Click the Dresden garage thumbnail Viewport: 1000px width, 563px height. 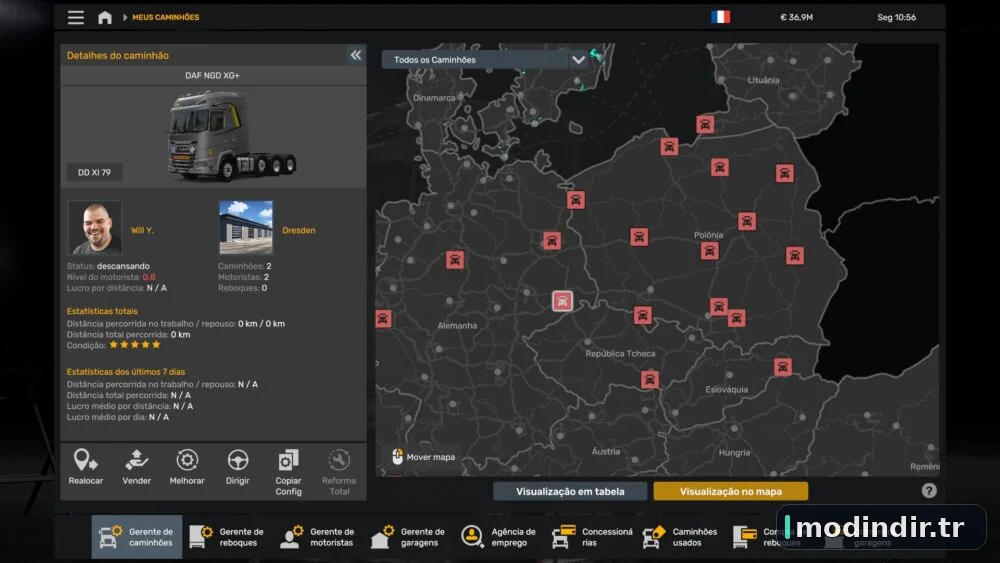[246, 228]
